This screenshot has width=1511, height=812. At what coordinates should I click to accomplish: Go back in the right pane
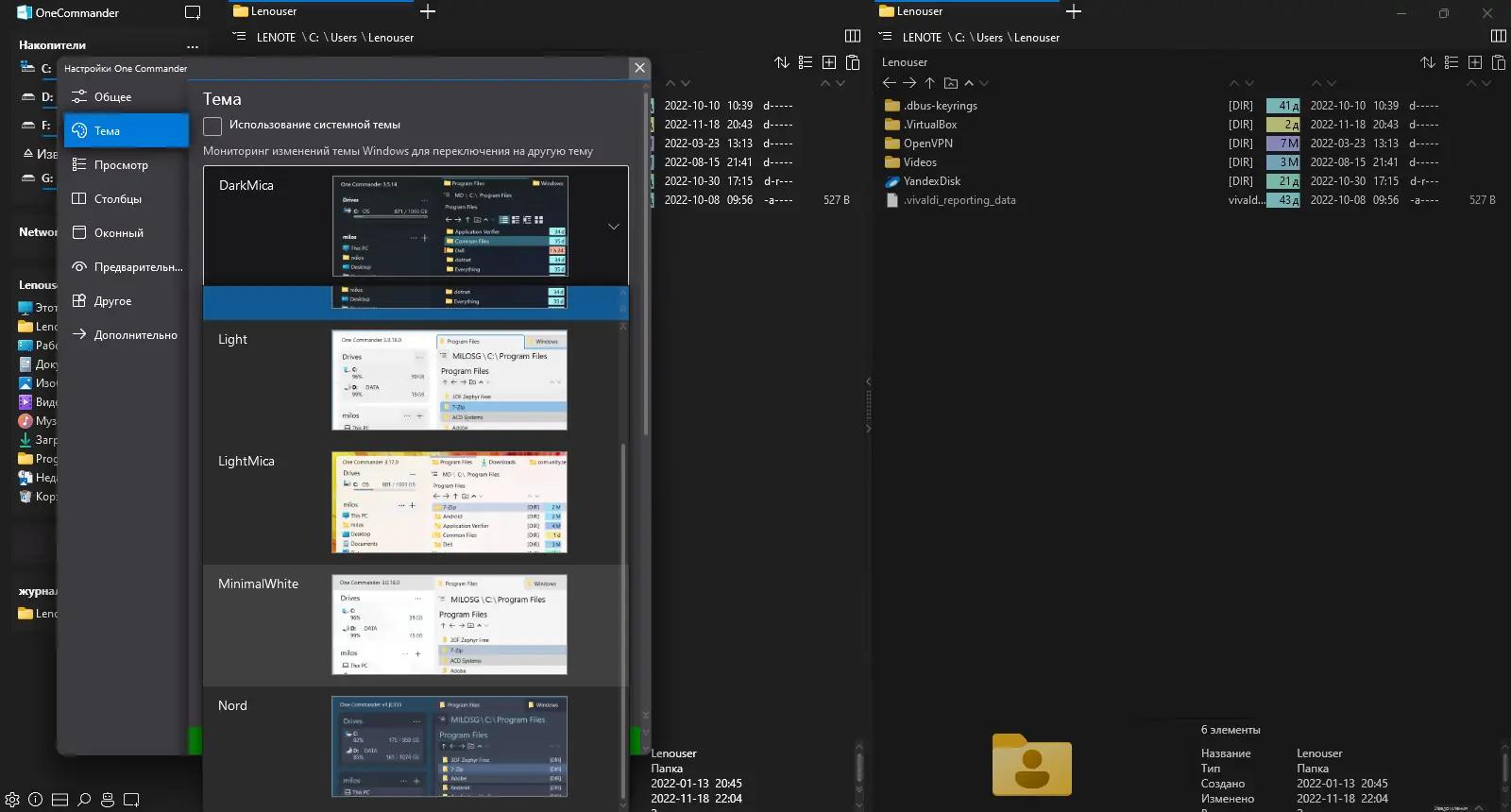click(x=889, y=83)
